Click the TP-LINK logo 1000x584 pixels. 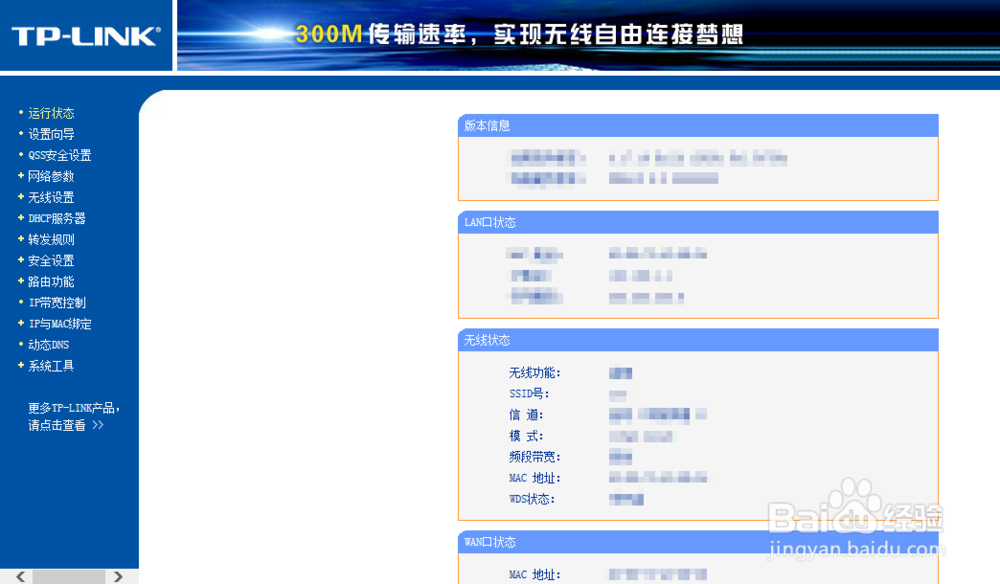click(x=85, y=35)
